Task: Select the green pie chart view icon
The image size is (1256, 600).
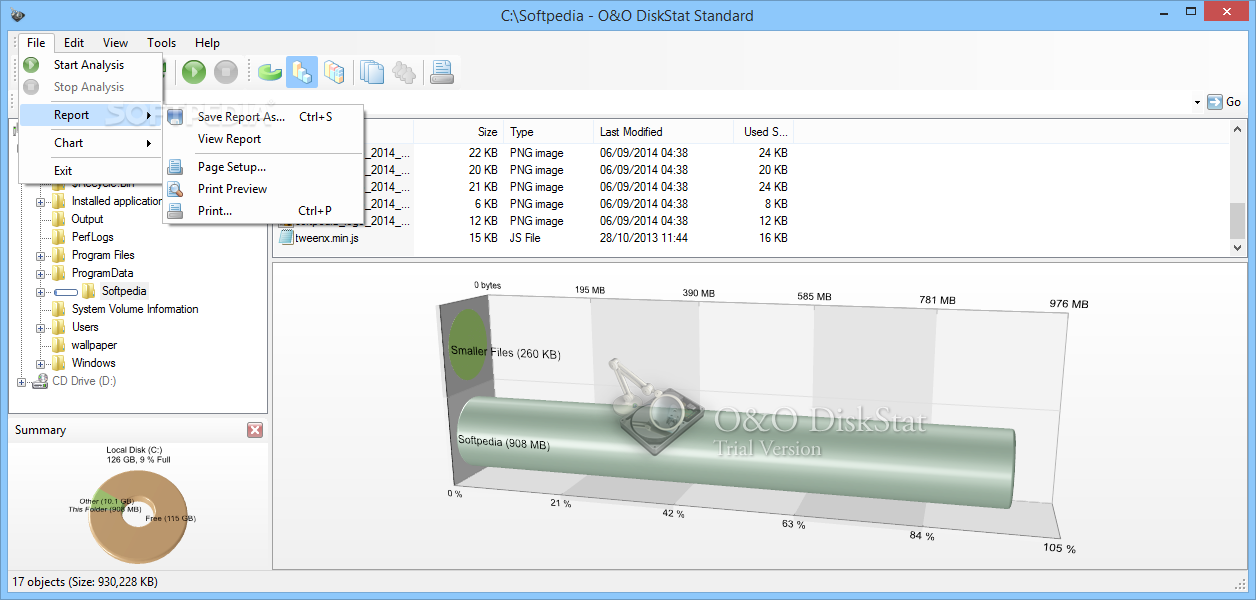Action: click(270, 71)
